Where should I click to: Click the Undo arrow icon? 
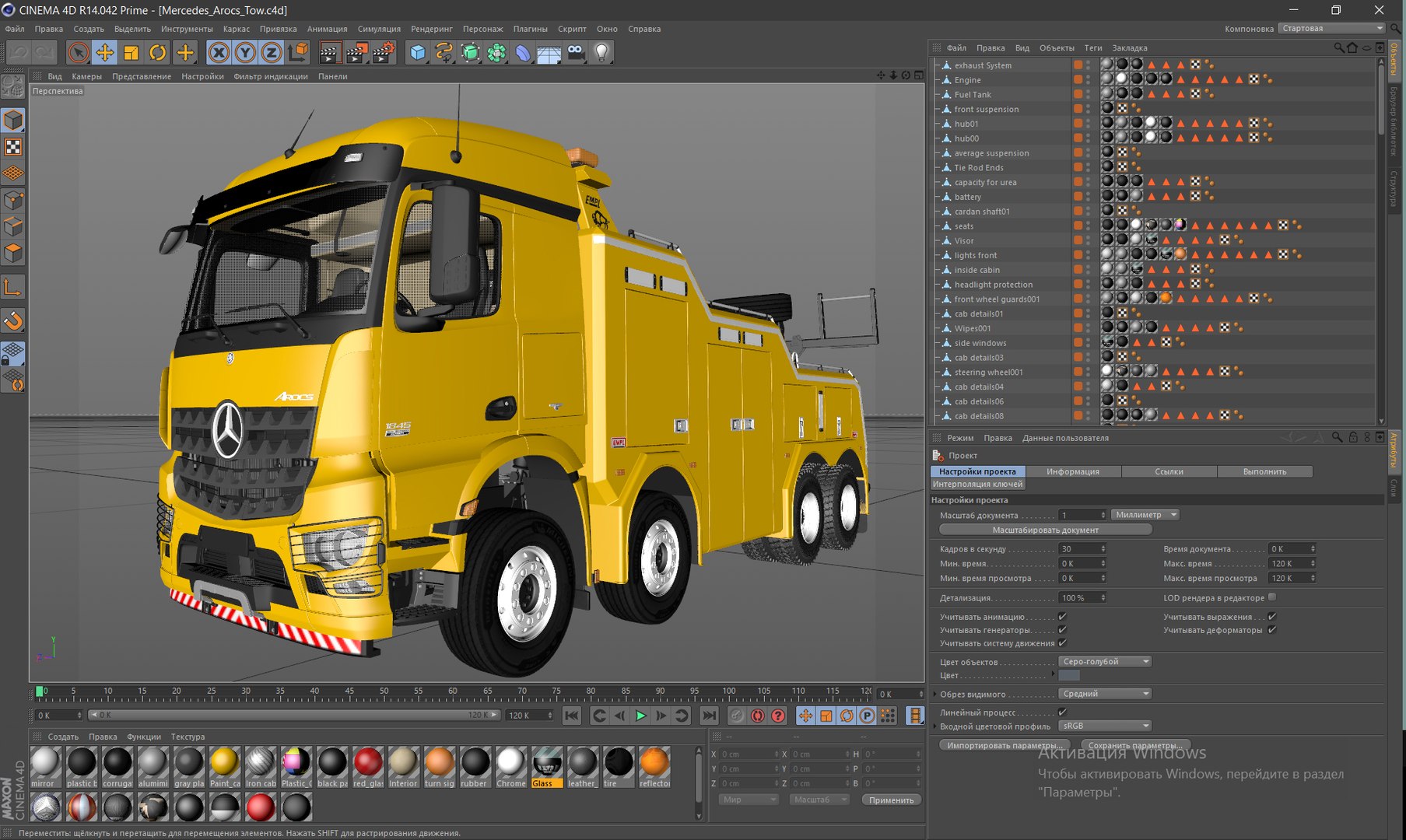point(19,52)
